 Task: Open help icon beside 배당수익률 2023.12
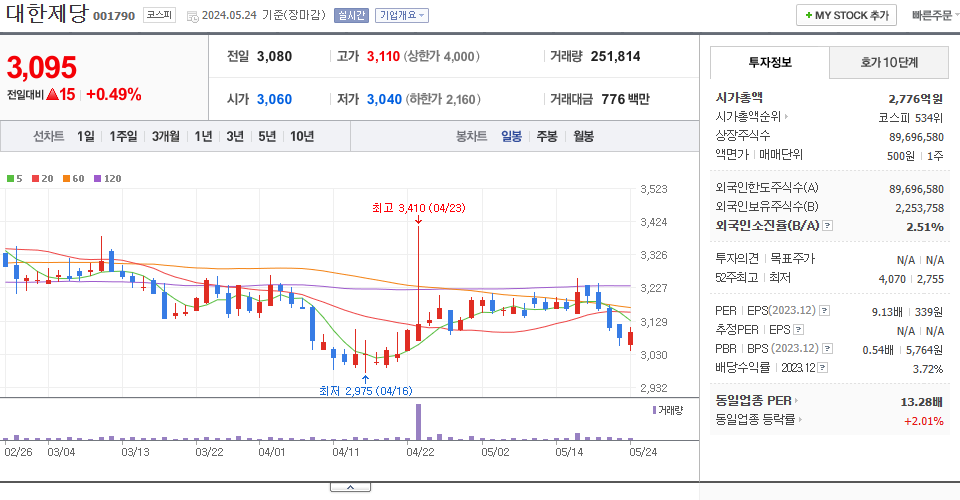click(x=823, y=368)
